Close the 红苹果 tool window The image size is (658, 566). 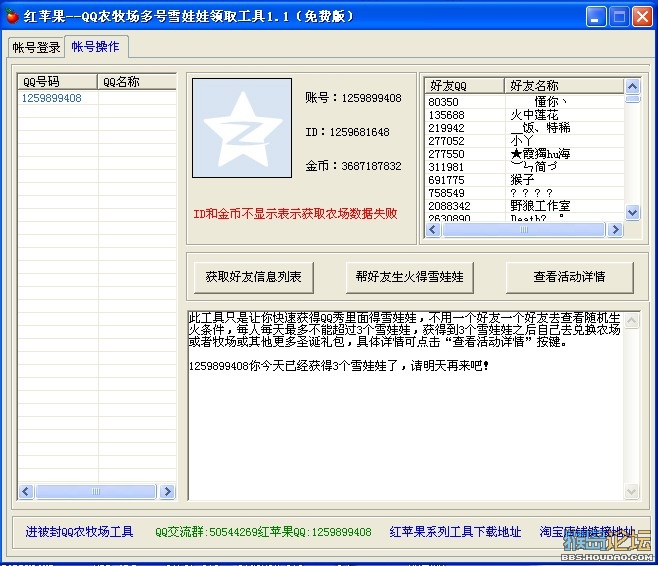[642, 17]
